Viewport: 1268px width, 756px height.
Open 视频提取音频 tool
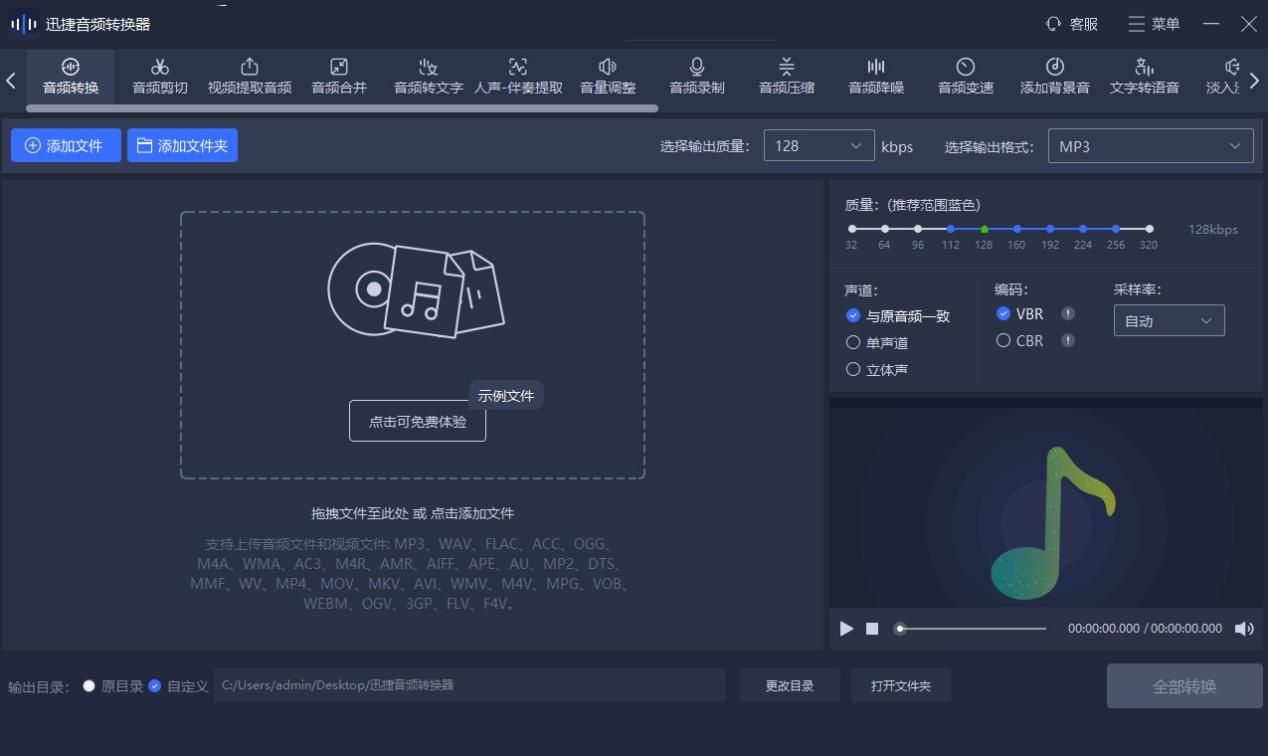click(x=249, y=76)
